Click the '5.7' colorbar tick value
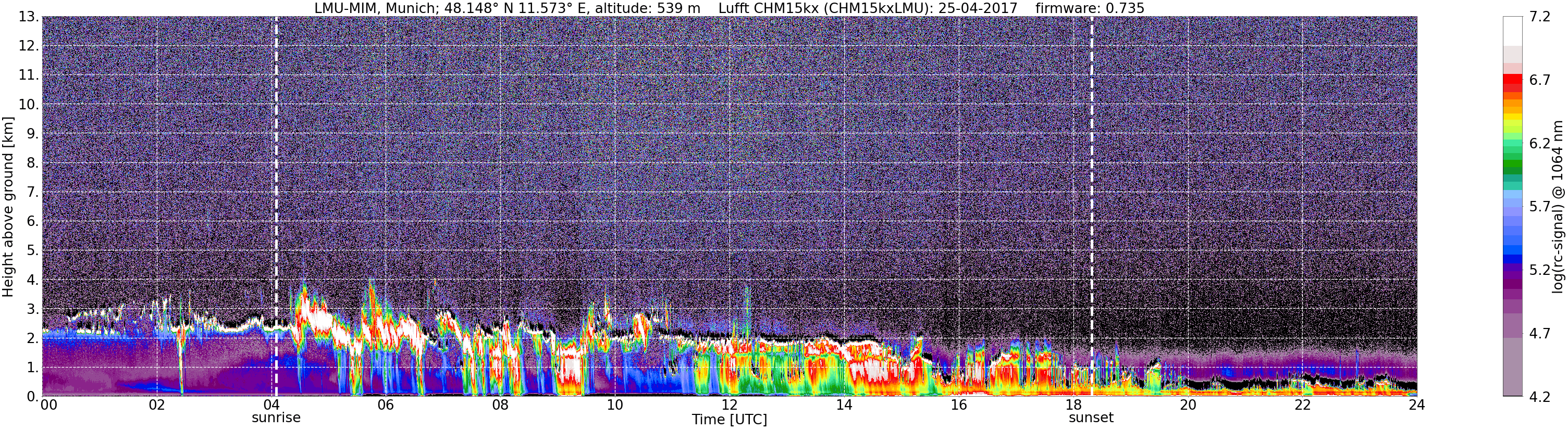The height and width of the screenshot is (430, 1568). [1539, 207]
